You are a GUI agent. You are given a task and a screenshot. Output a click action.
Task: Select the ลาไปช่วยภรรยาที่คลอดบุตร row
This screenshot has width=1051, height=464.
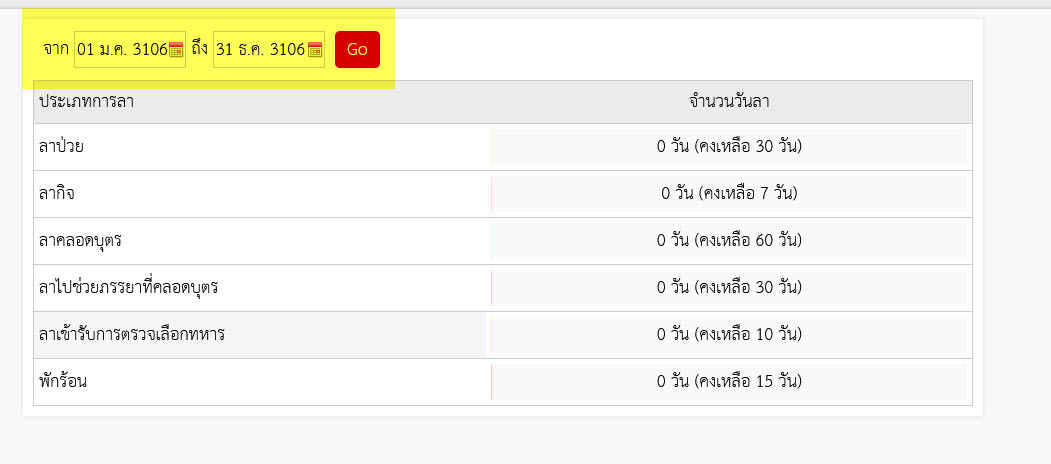pos(503,288)
